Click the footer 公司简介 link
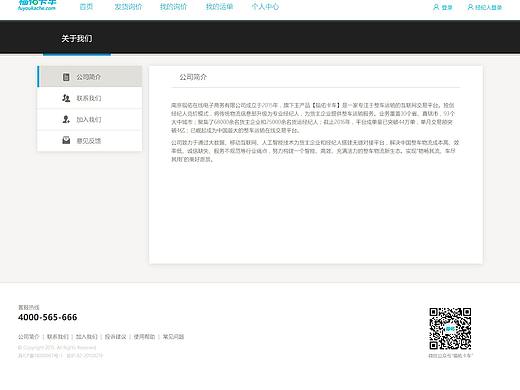The width and height of the screenshot is (520, 390). point(29,337)
